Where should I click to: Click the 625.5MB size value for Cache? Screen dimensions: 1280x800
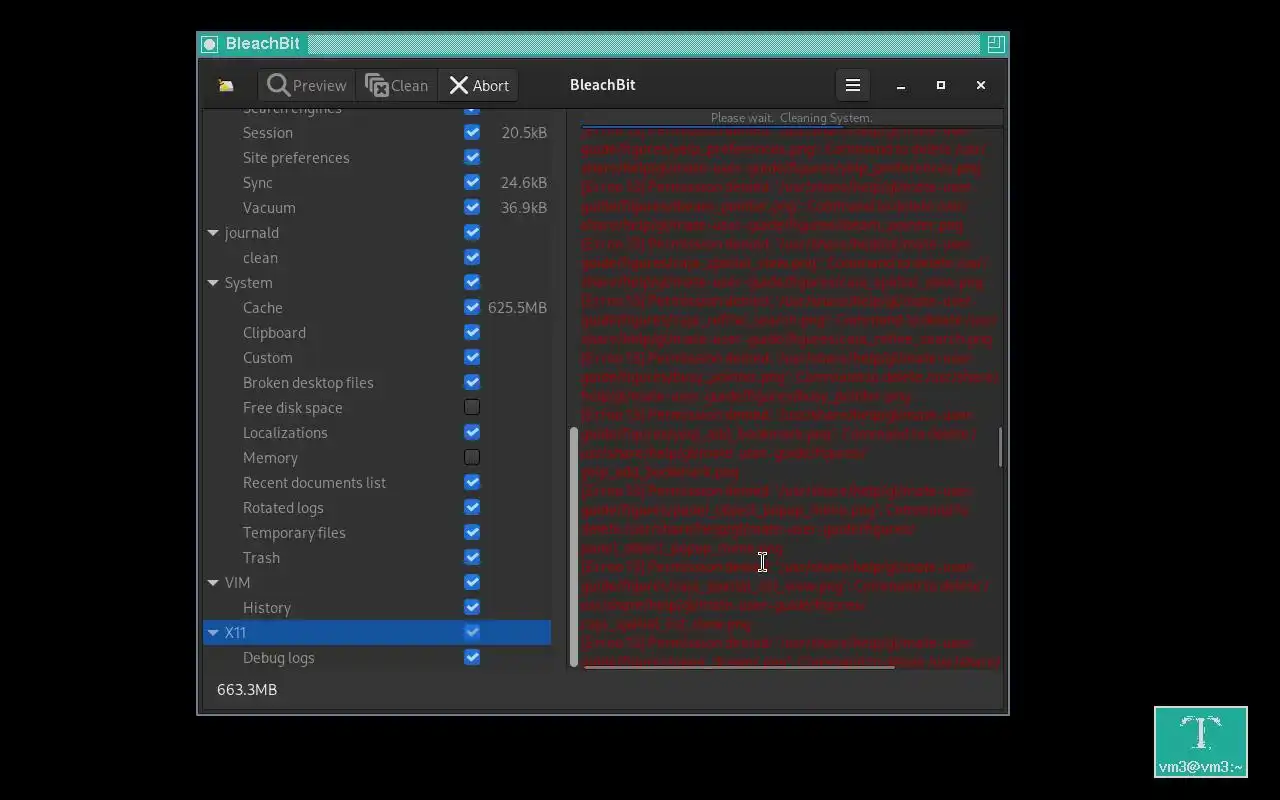pyautogui.click(x=517, y=308)
